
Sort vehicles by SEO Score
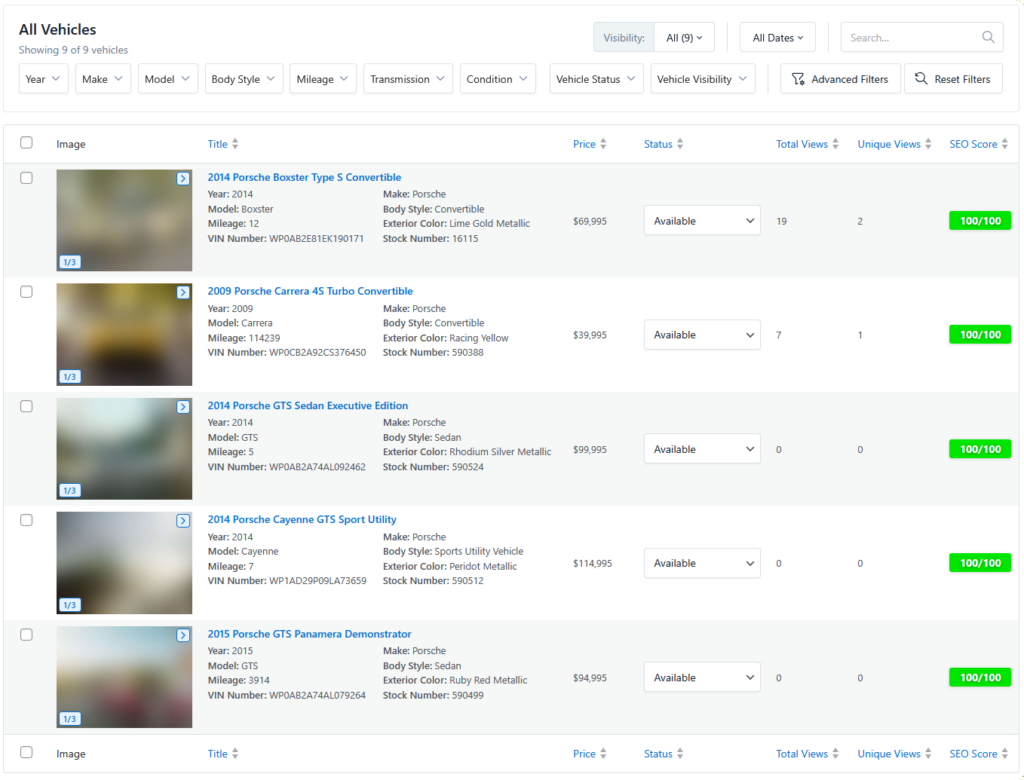pyautogui.click(x=1003, y=143)
